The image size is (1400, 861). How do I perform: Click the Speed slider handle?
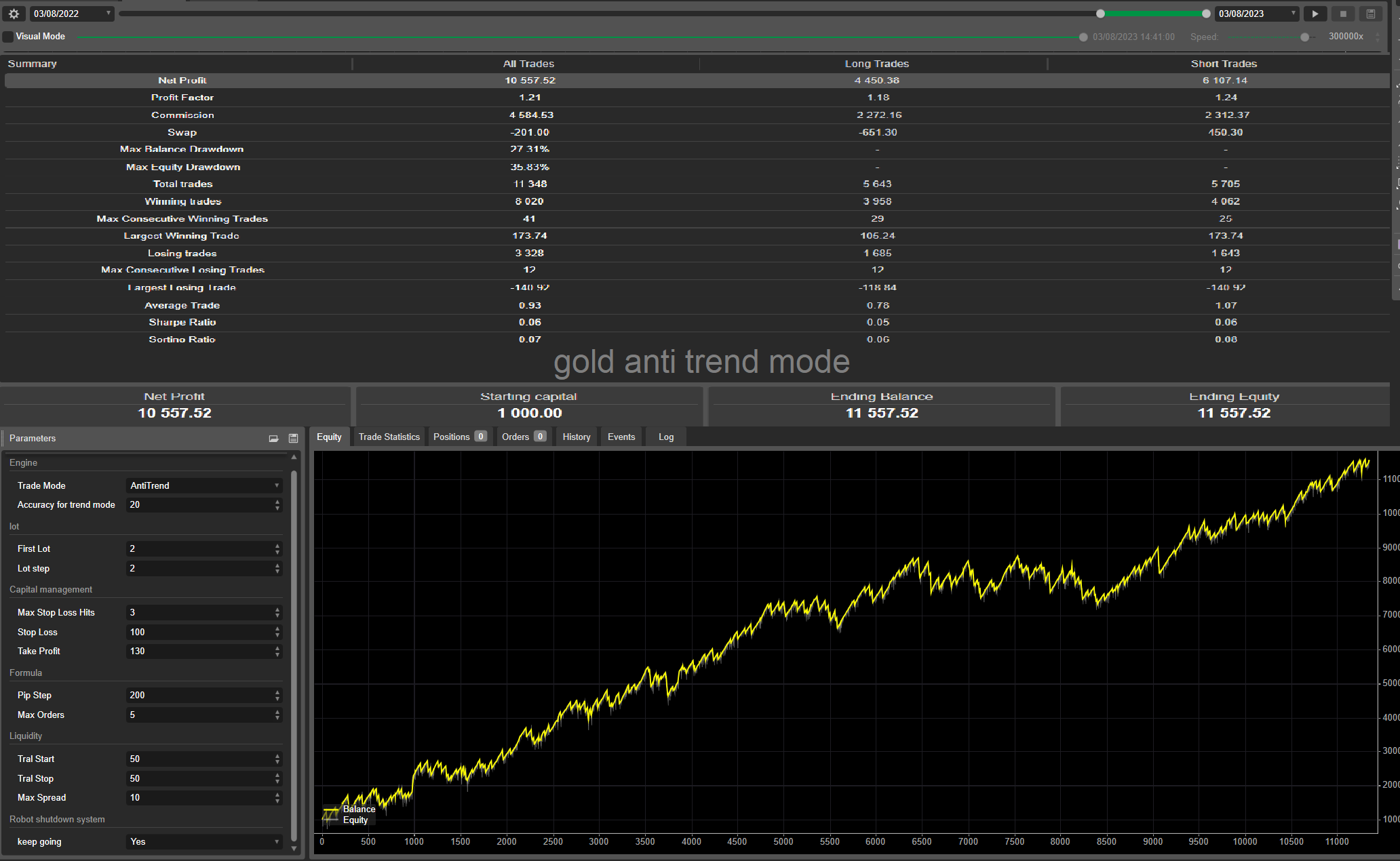(x=1305, y=37)
